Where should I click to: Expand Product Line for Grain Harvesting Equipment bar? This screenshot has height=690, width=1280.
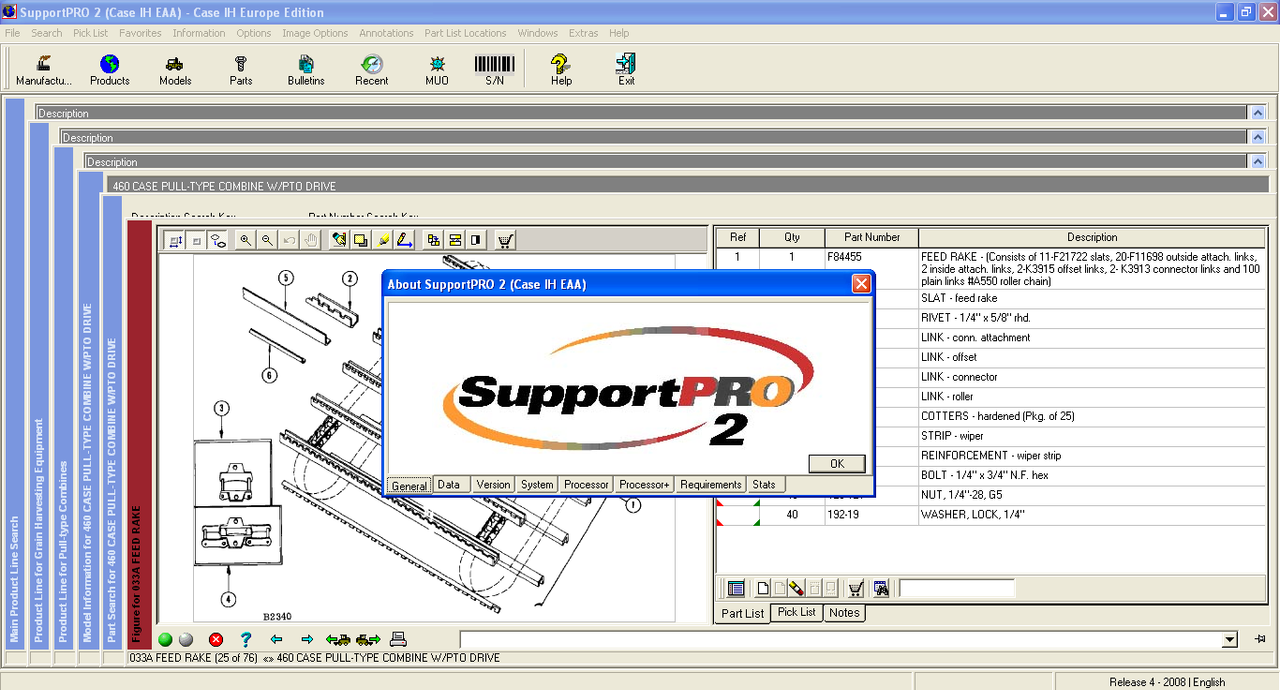(x=39, y=385)
